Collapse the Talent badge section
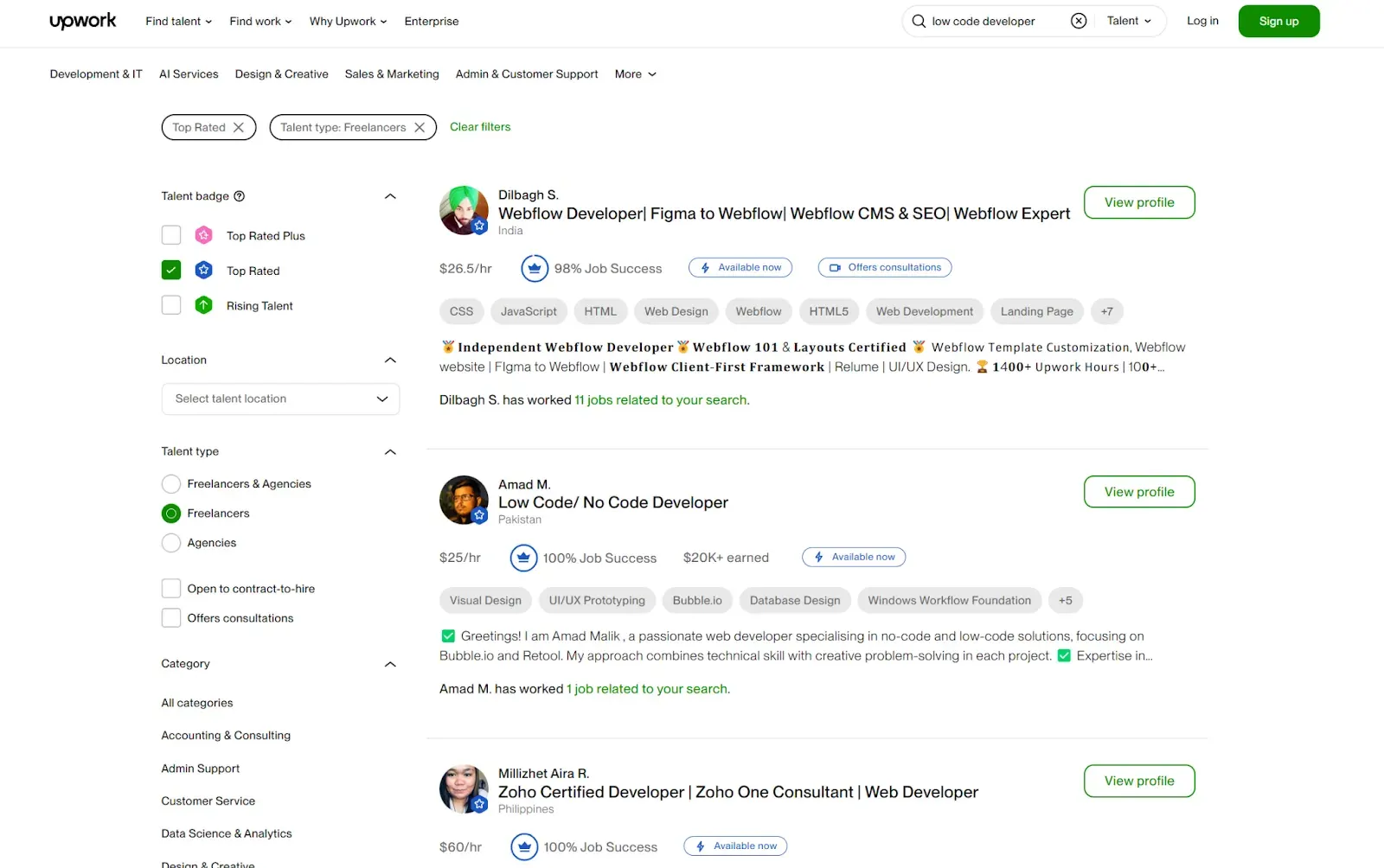 point(390,196)
